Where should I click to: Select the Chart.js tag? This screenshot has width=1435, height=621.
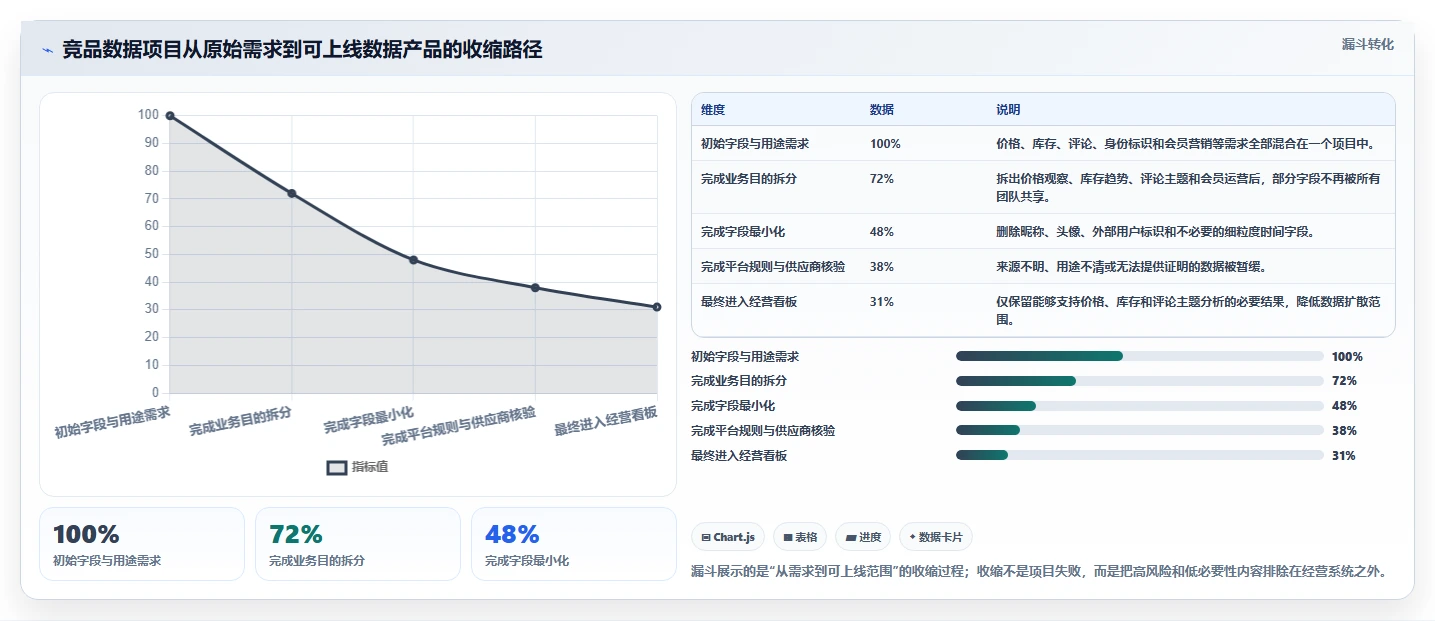[728, 537]
